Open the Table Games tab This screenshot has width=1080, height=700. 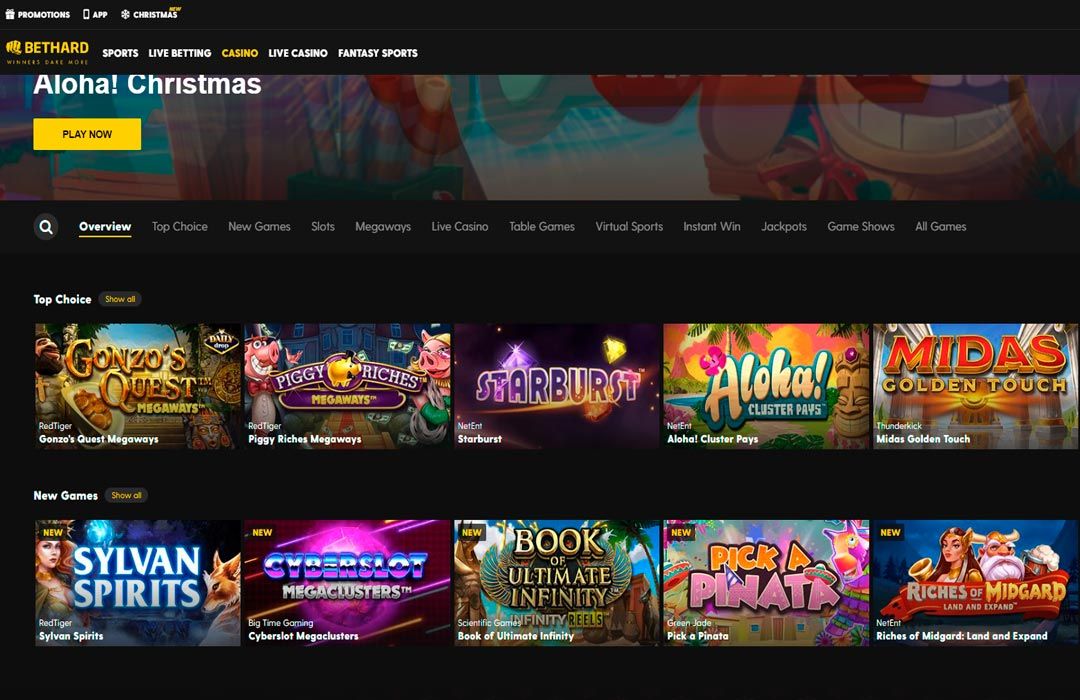point(541,227)
